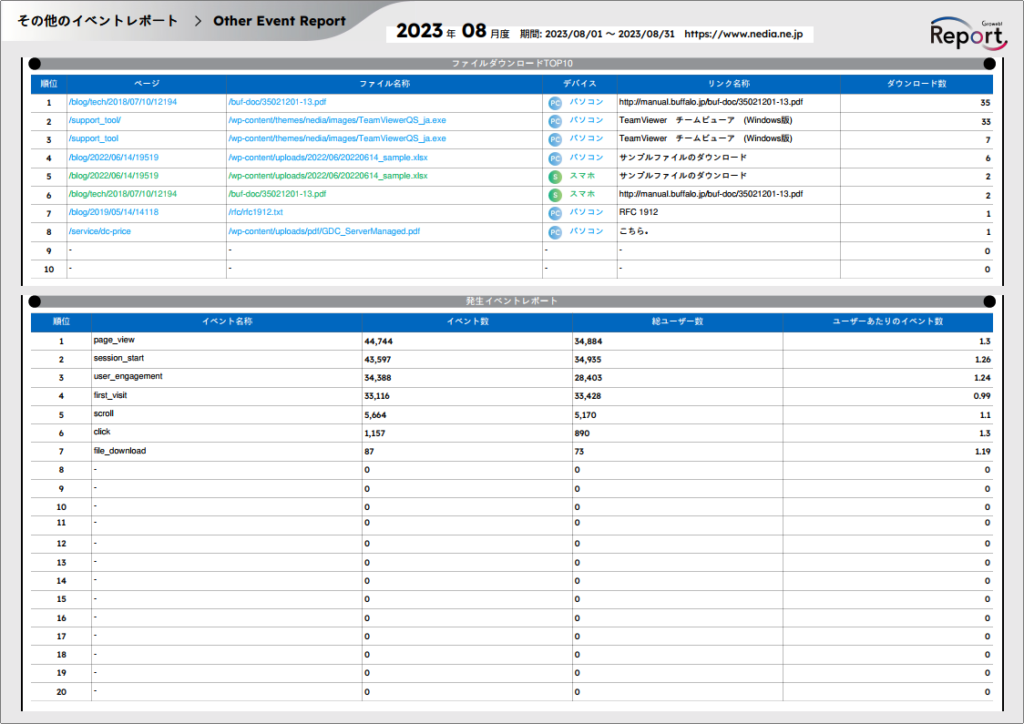Click the PC icon in the /service/dc-price row
This screenshot has height=724, width=1024.
pyautogui.click(x=554, y=231)
